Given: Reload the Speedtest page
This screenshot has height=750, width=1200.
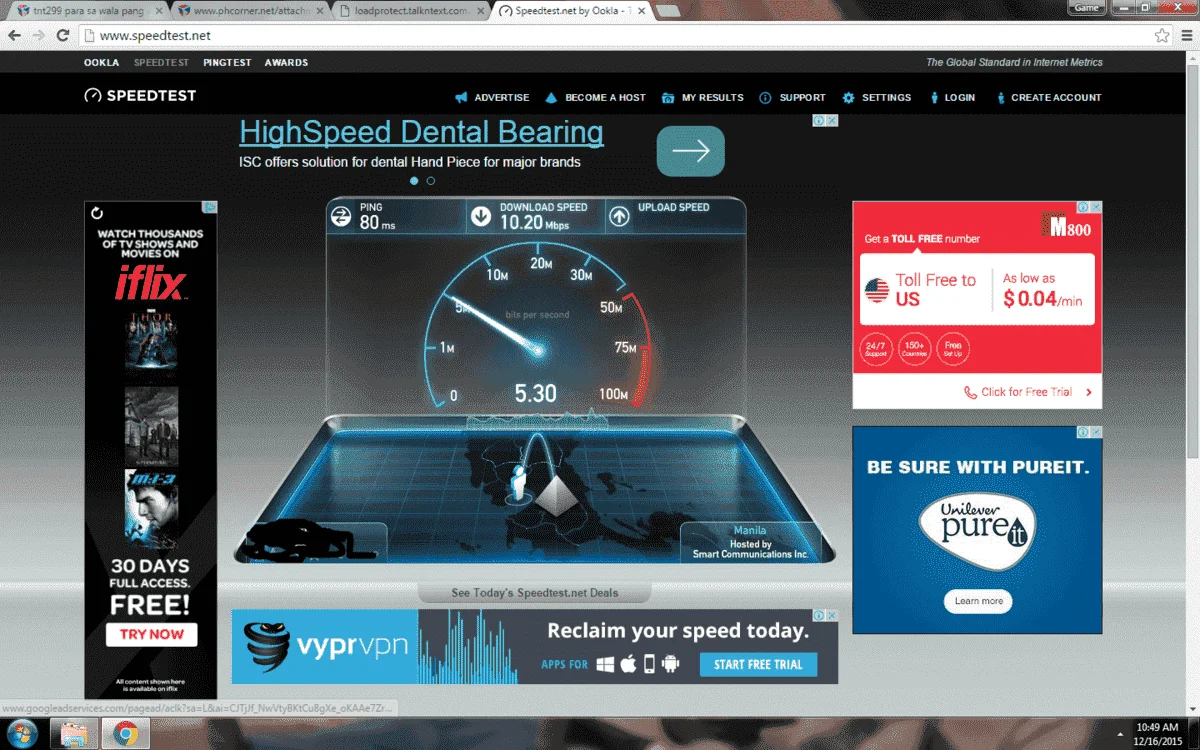Looking at the screenshot, I should pyautogui.click(x=63, y=35).
